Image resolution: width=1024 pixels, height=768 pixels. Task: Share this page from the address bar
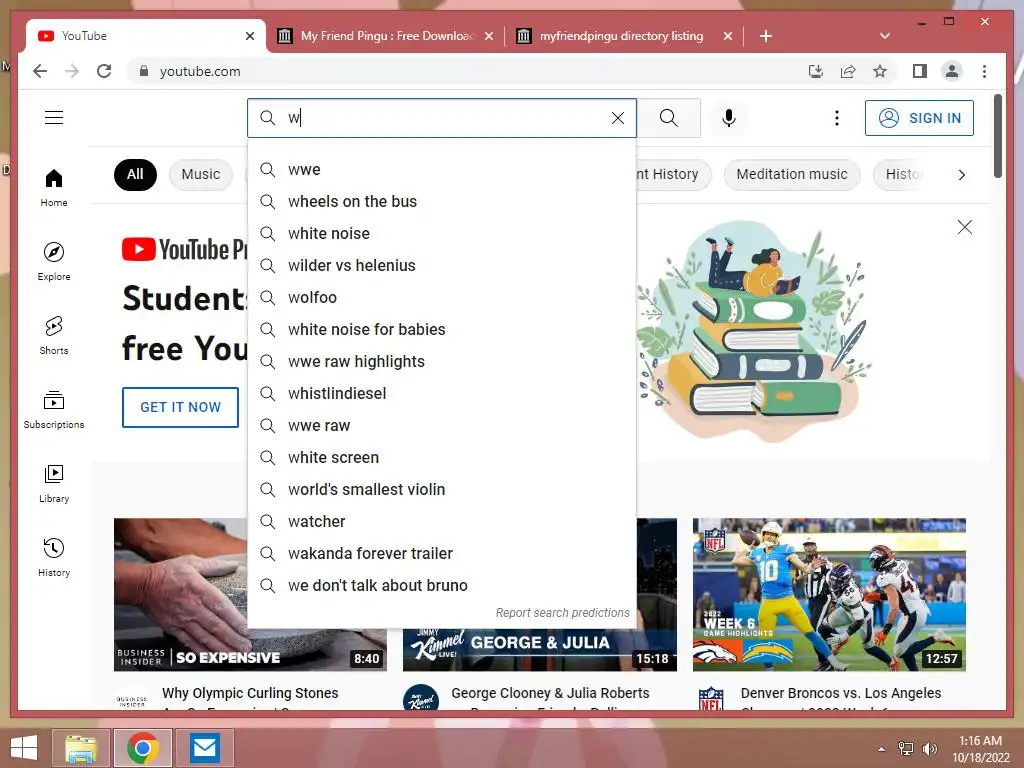click(x=848, y=71)
